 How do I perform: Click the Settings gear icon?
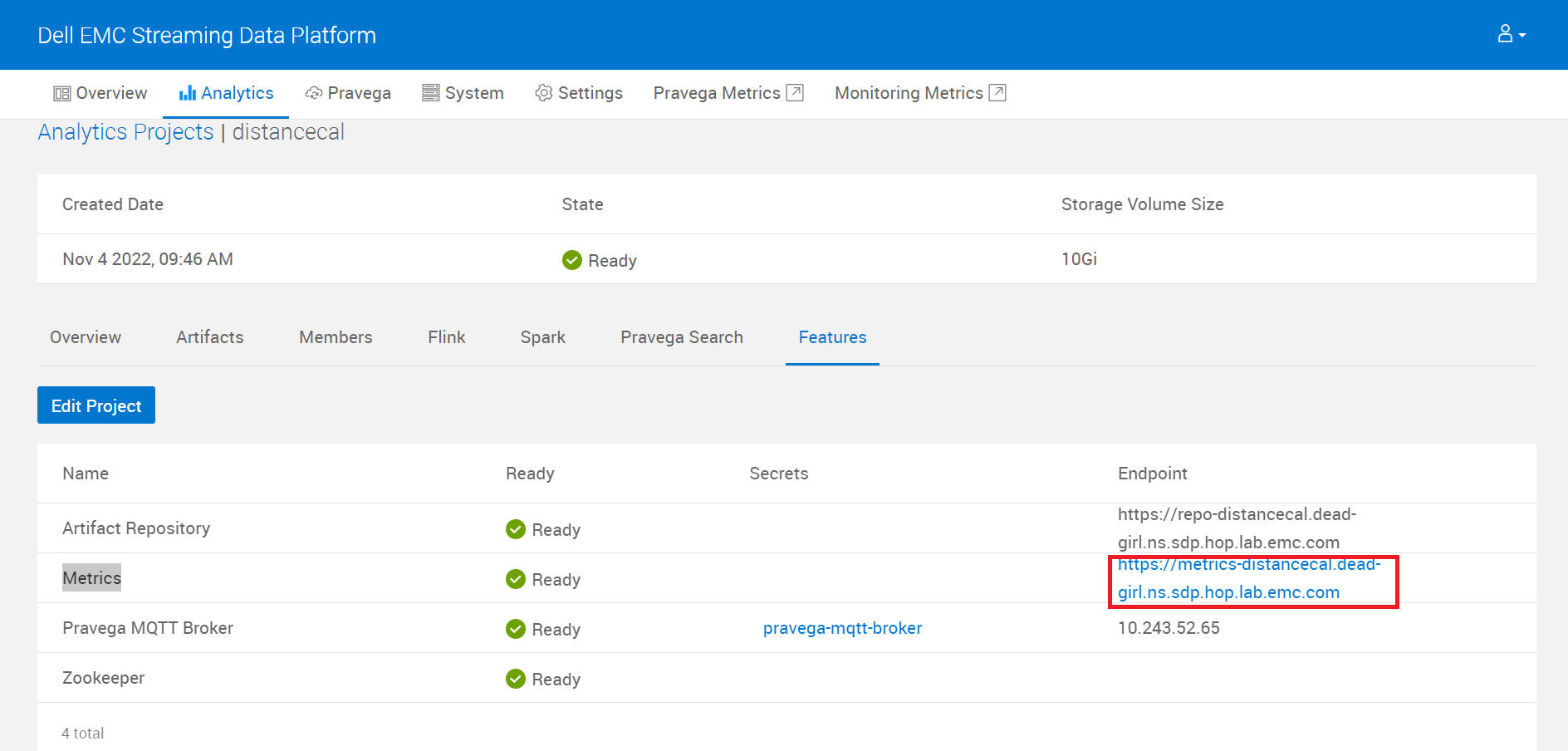(544, 93)
